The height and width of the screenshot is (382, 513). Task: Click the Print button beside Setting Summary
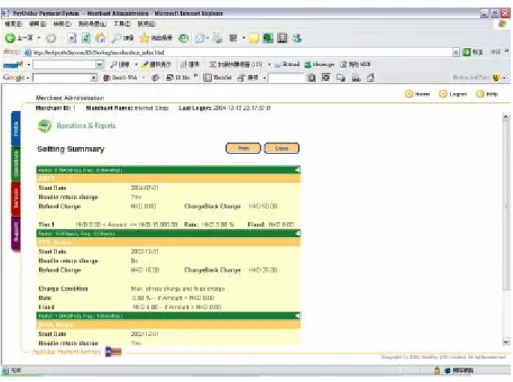pyautogui.click(x=243, y=148)
